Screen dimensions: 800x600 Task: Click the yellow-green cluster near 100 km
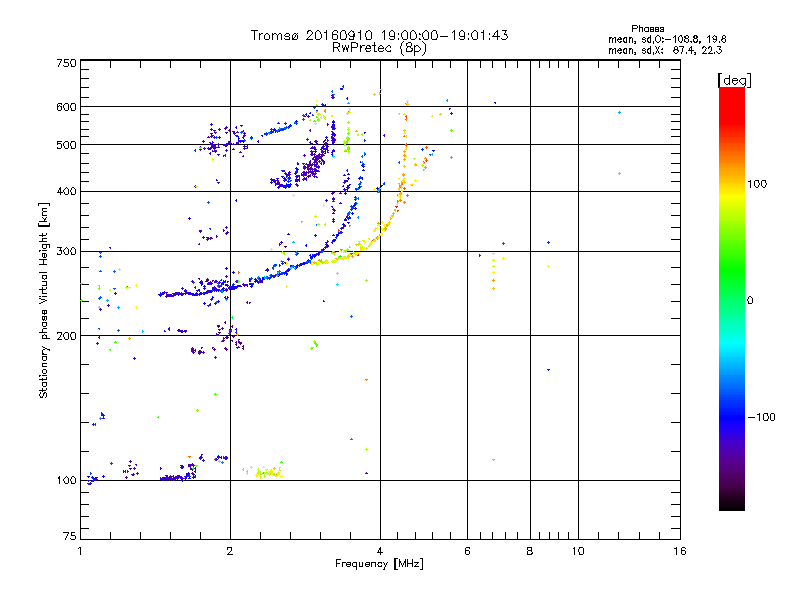click(x=263, y=471)
